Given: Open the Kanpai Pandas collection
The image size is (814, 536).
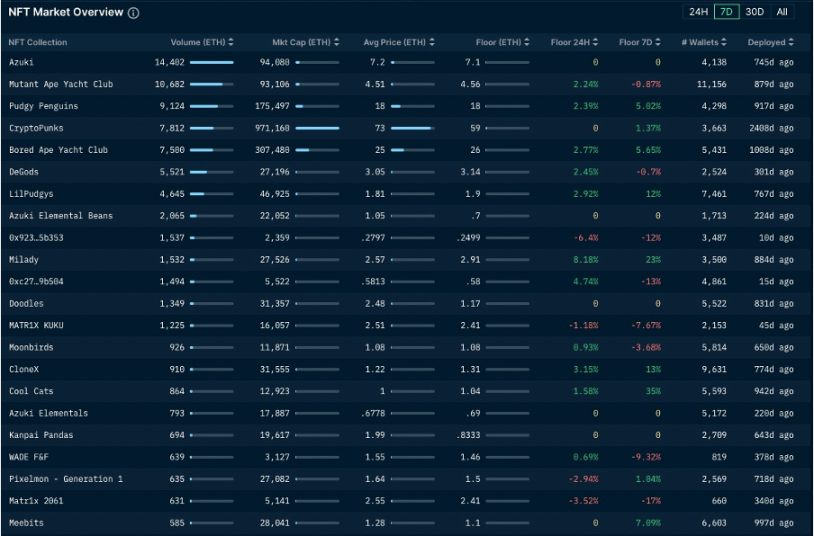Looking at the screenshot, I should point(41,435).
